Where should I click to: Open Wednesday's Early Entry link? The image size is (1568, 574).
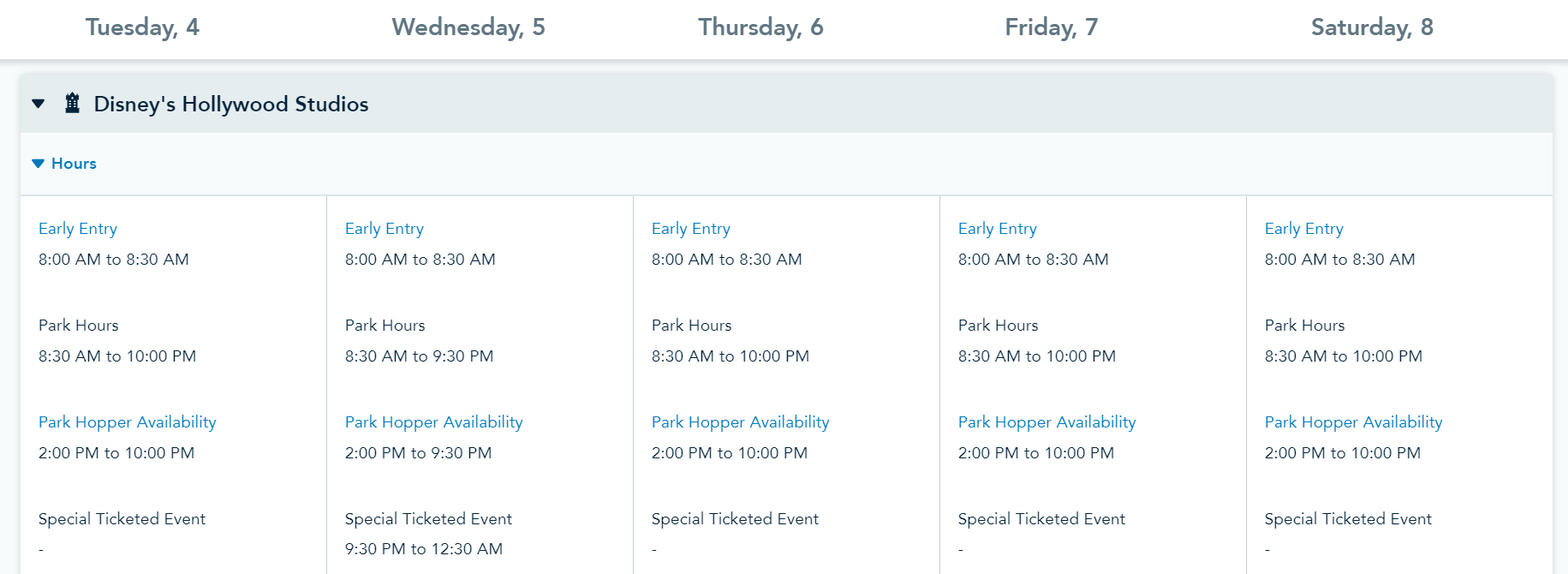(x=385, y=229)
